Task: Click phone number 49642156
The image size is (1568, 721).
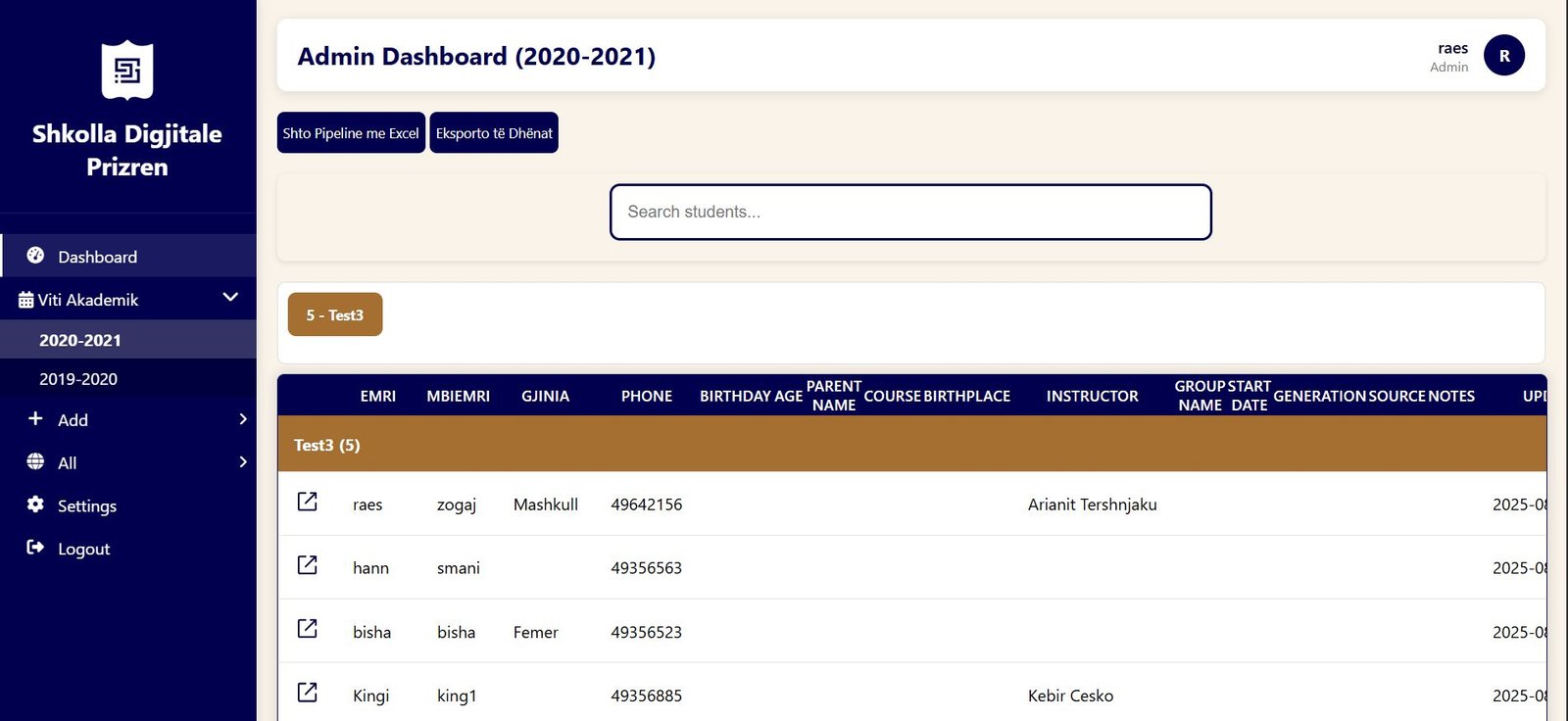Action: click(647, 505)
